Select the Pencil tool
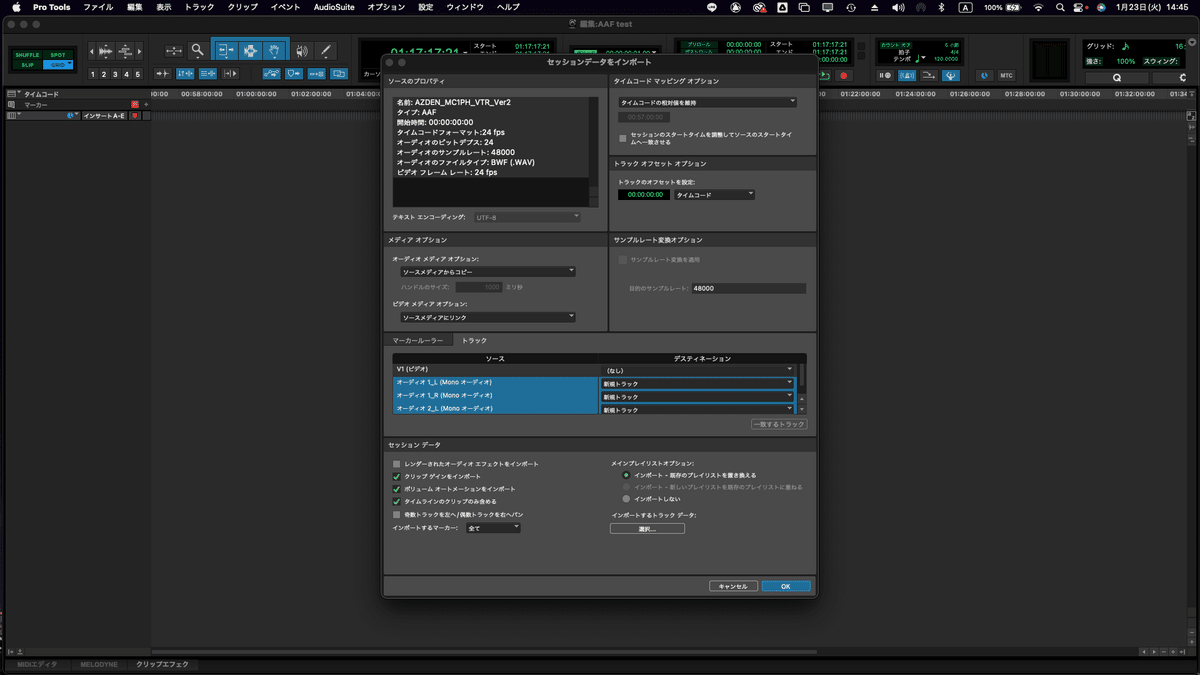 (x=325, y=50)
